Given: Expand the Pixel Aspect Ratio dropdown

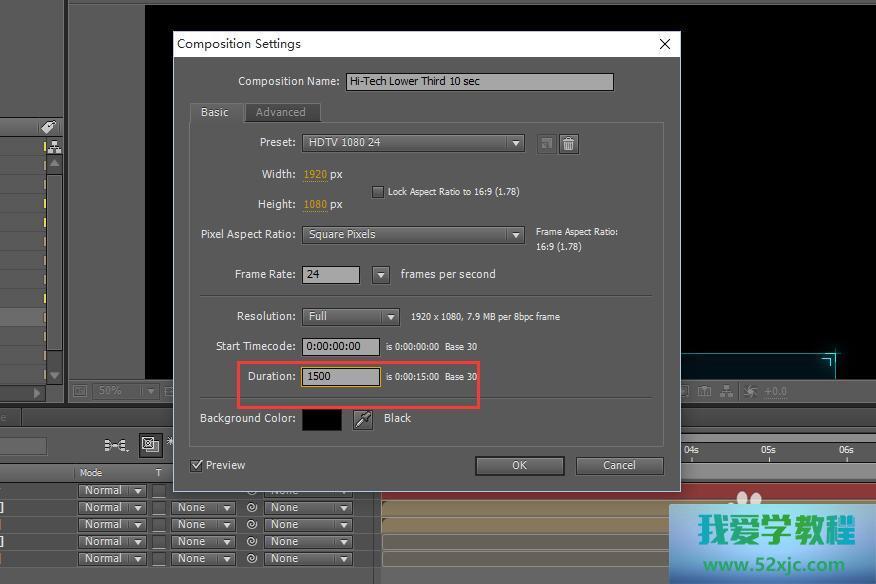Looking at the screenshot, I should (x=413, y=235).
